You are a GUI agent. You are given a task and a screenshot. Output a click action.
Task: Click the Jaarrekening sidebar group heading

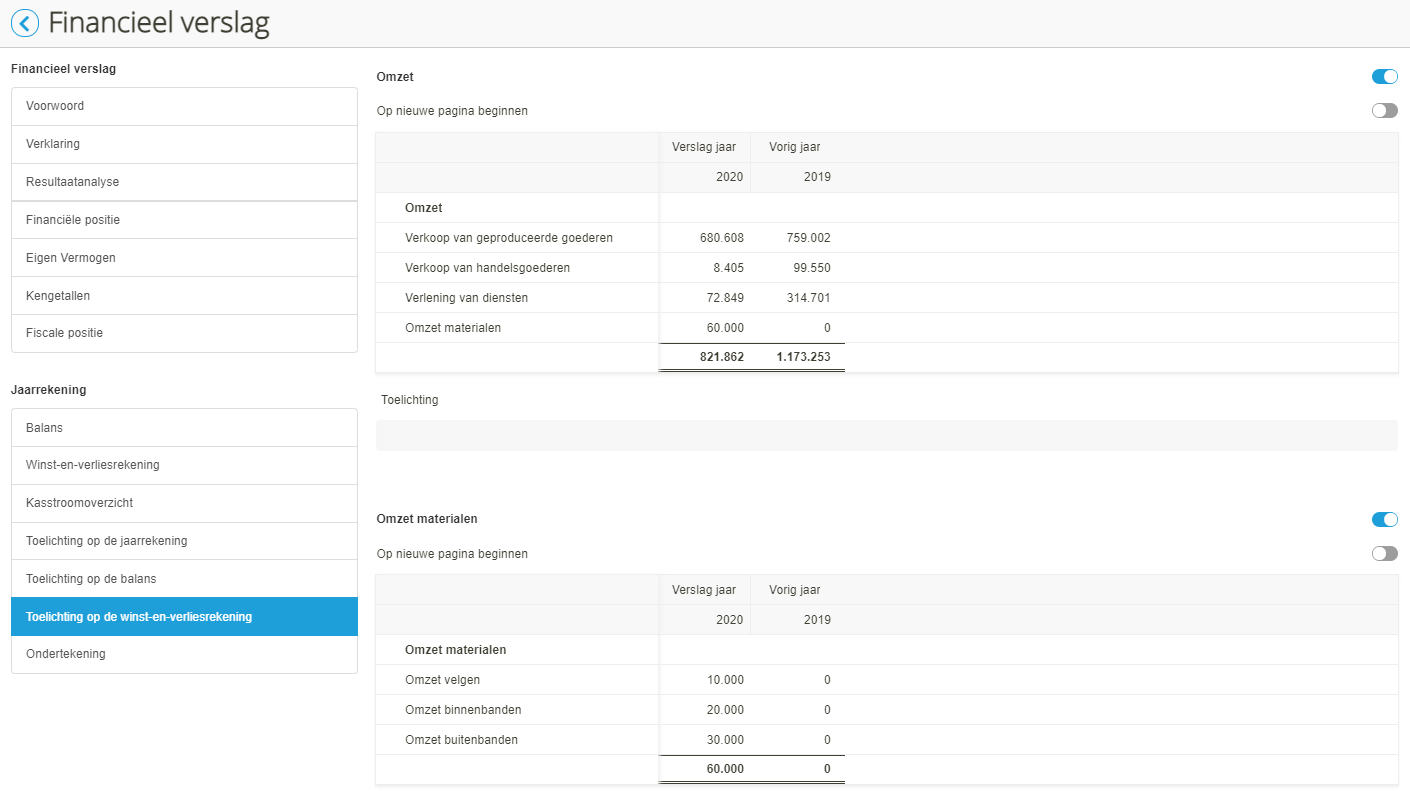[49, 390]
